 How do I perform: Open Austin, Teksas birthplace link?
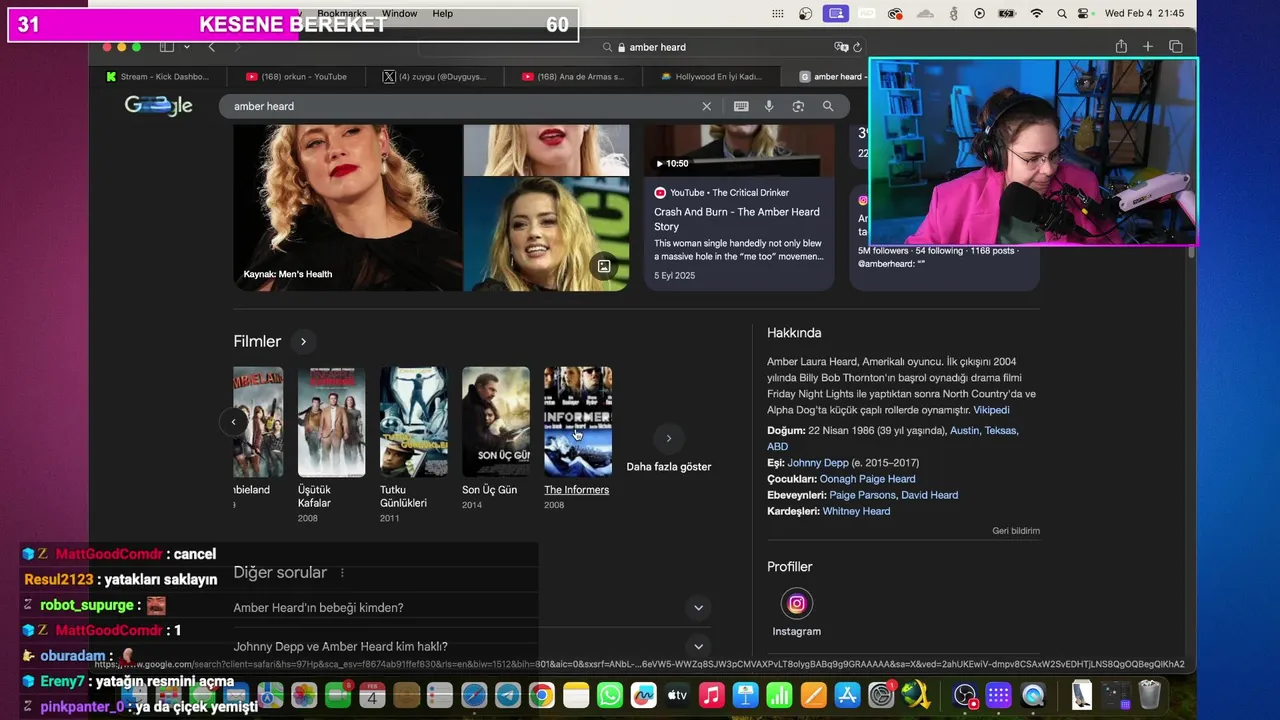(x=984, y=431)
